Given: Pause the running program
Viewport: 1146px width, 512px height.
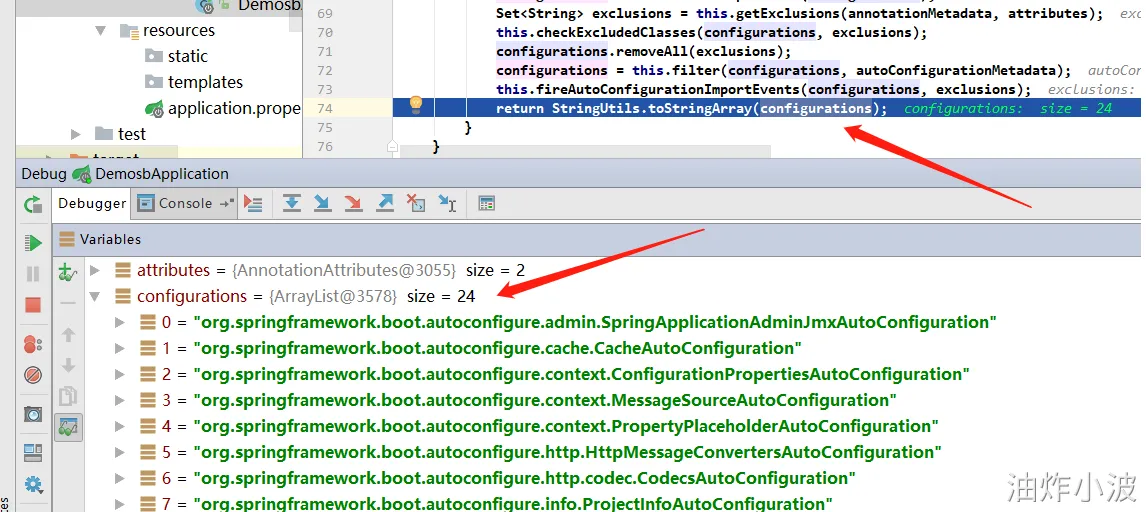Looking at the screenshot, I should click(x=33, y=274).
